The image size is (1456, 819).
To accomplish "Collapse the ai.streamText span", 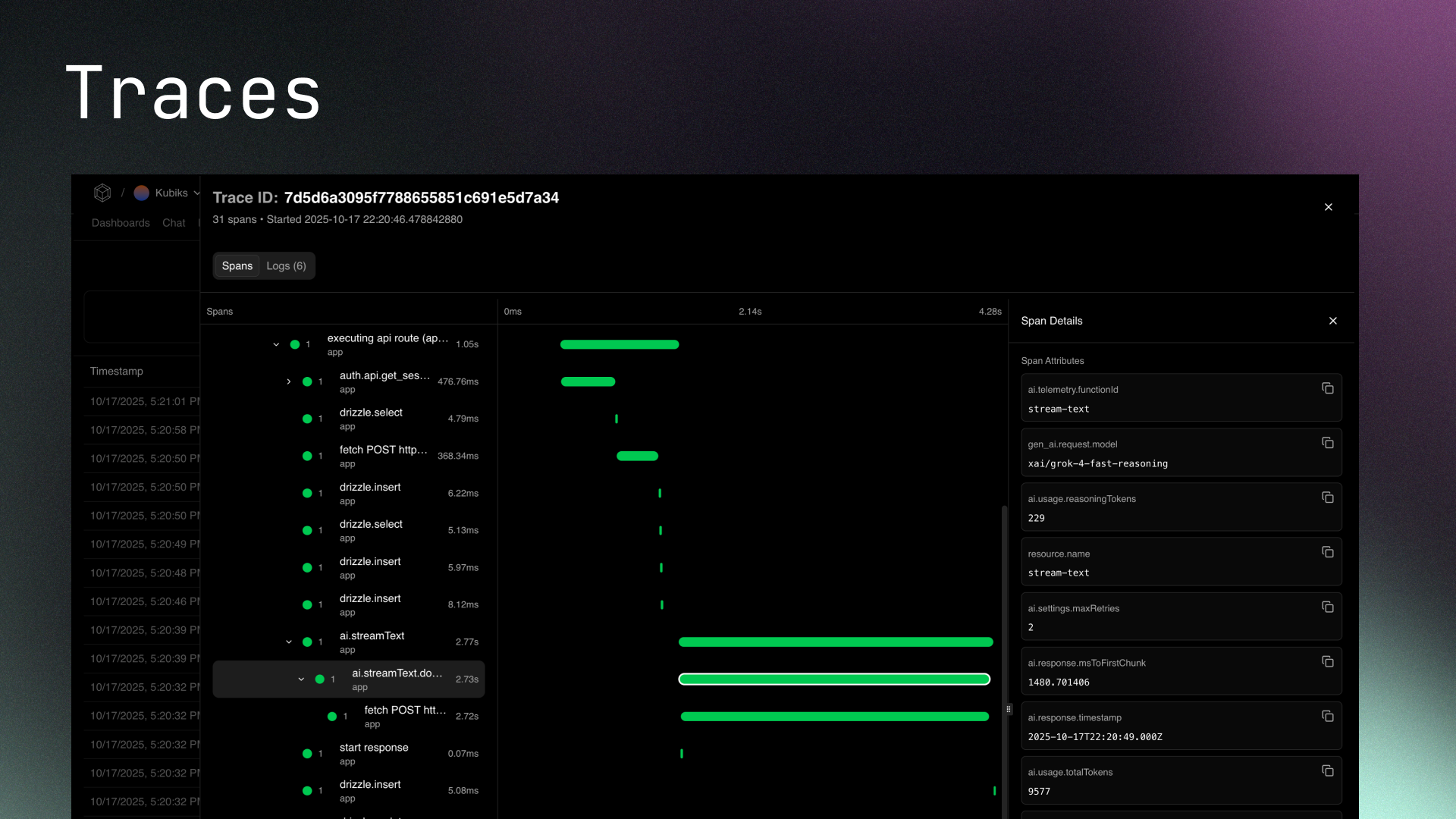I will tap(288, 642).
